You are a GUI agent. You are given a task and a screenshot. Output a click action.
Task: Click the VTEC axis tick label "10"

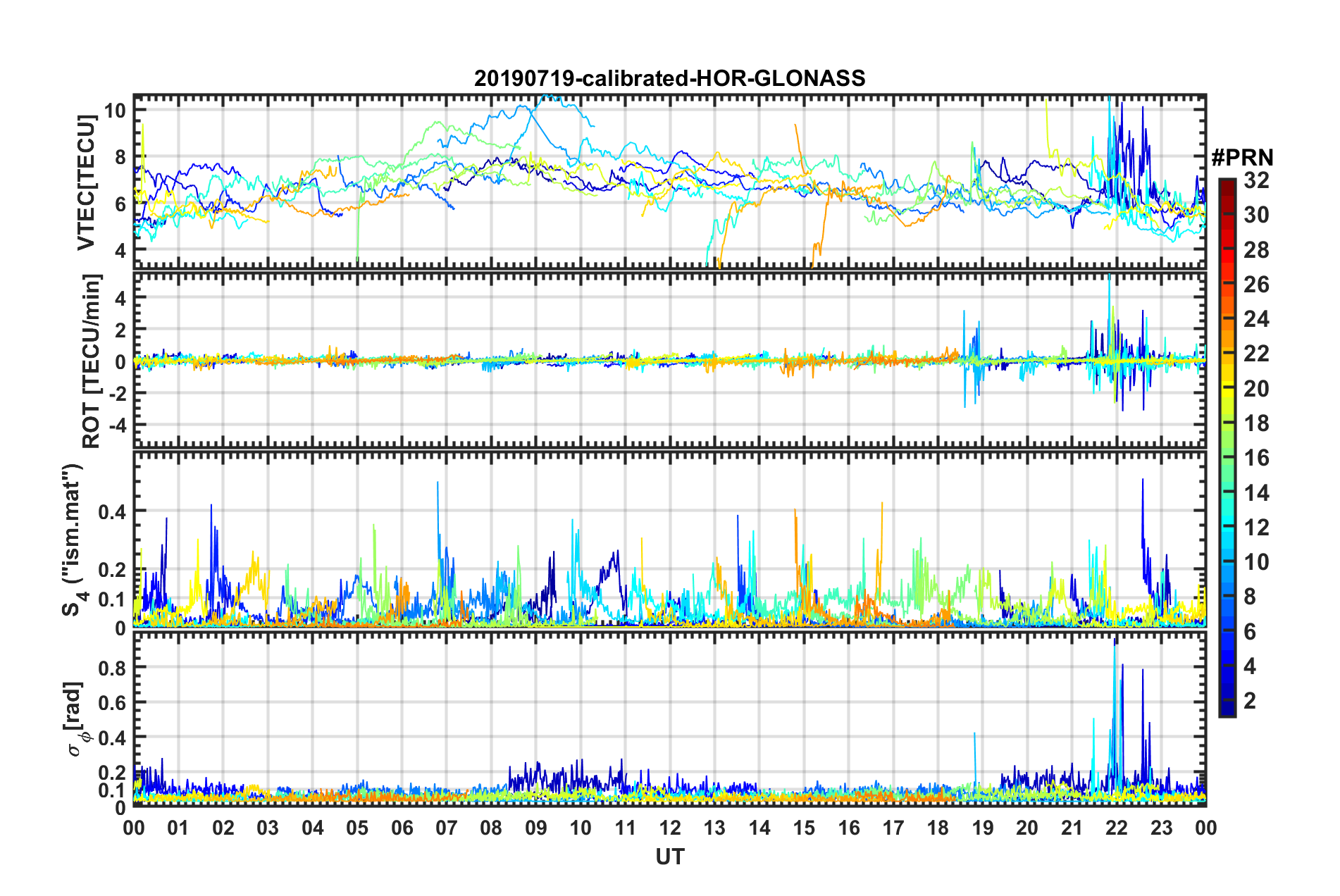click(115, 111)
